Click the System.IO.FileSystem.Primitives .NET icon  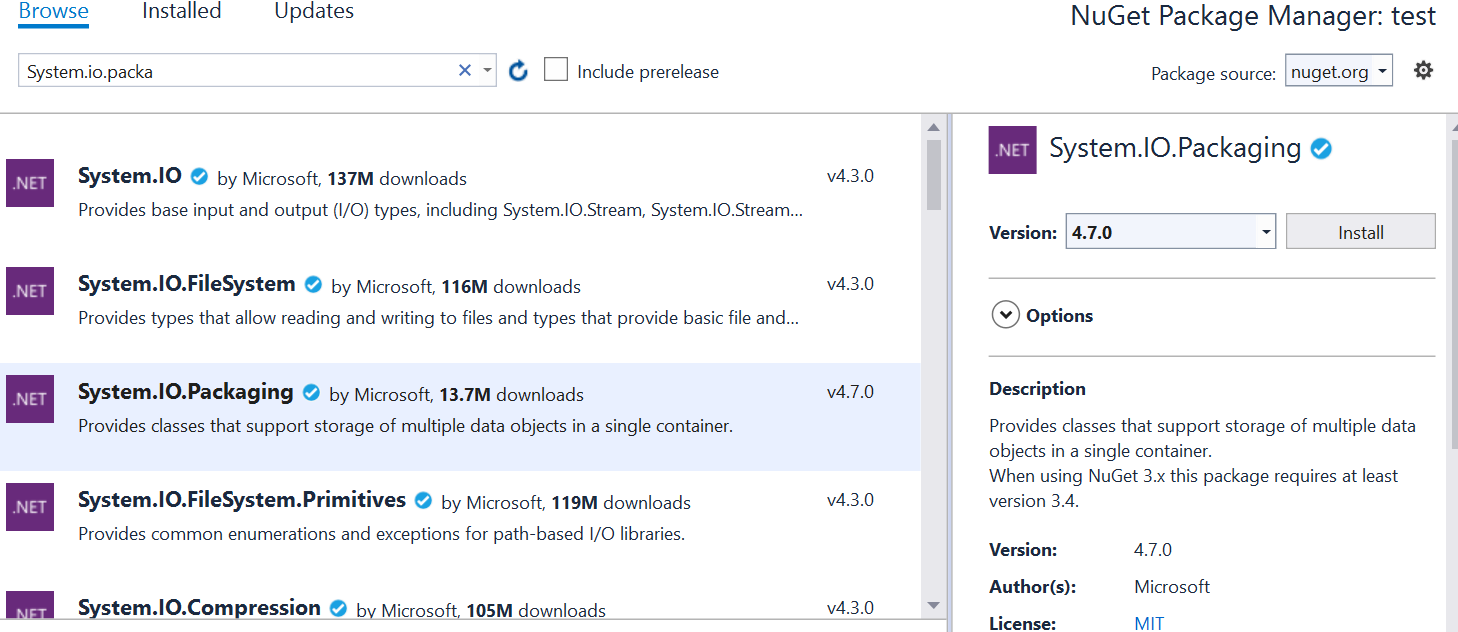coord(30,507)
